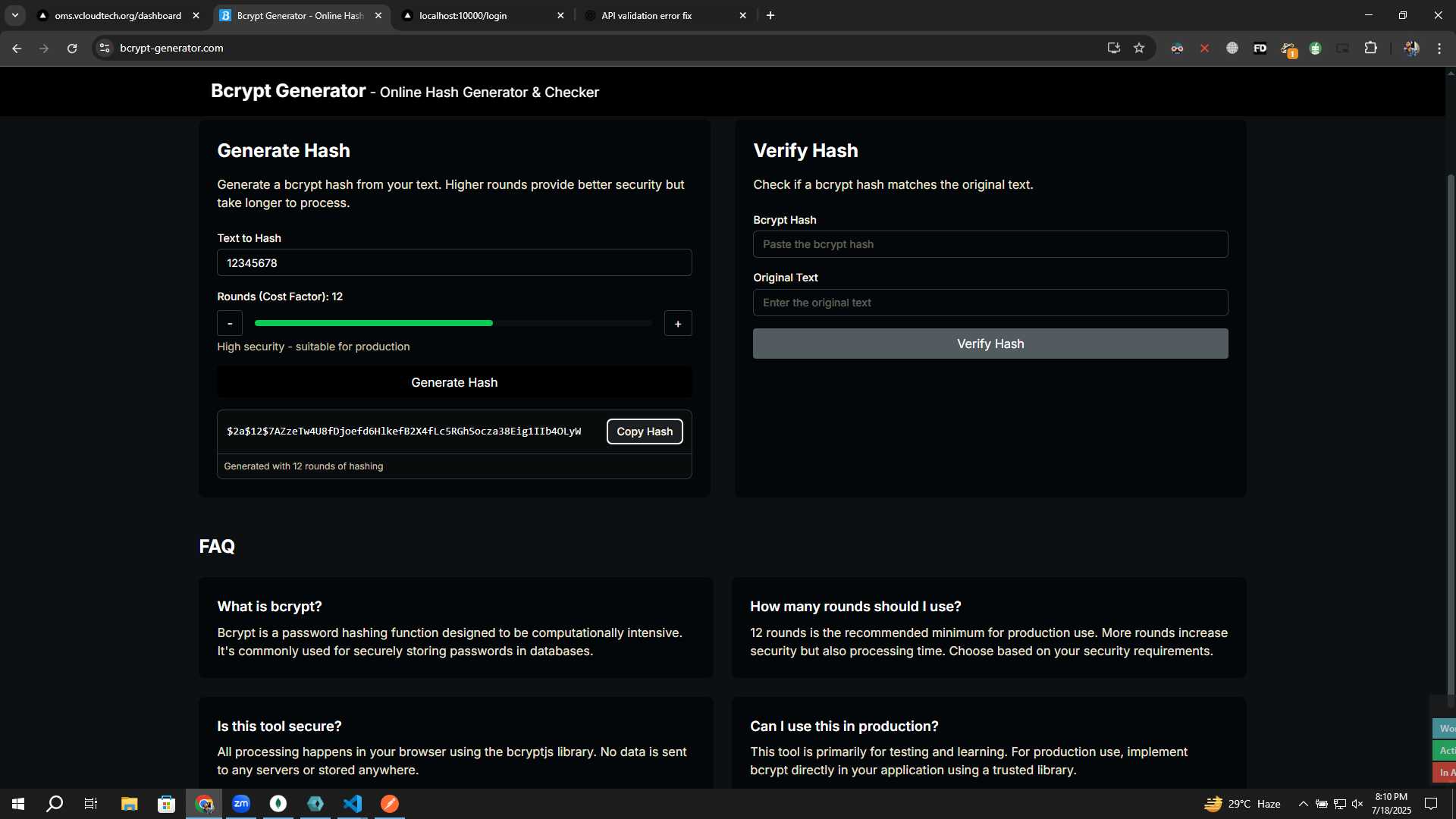This screenshot has height=819, width=1456.
Task: Bookmark this page with the star icon
Action: click(x=1139, y=48)
